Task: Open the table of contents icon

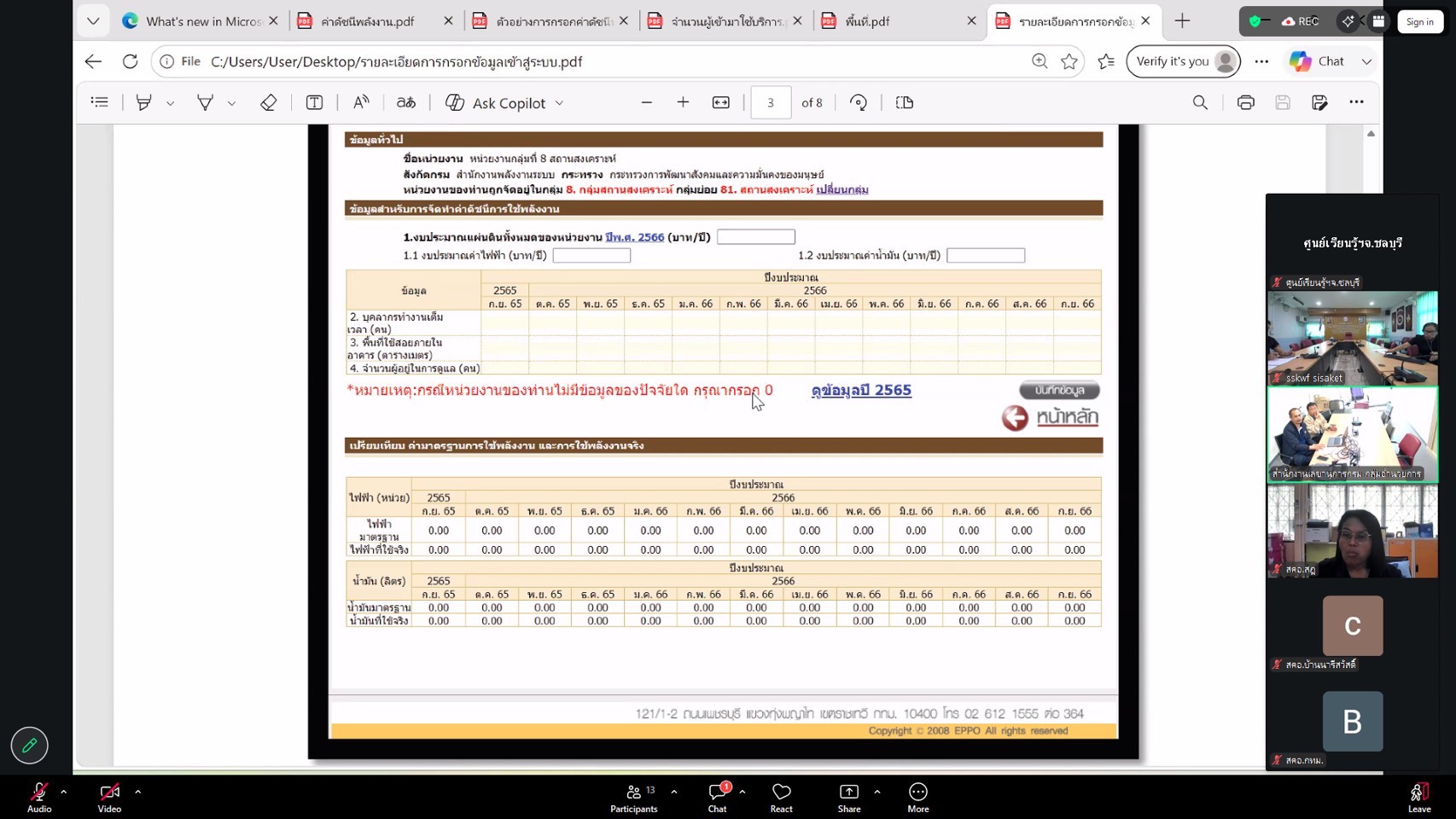Action: point(100,102)
